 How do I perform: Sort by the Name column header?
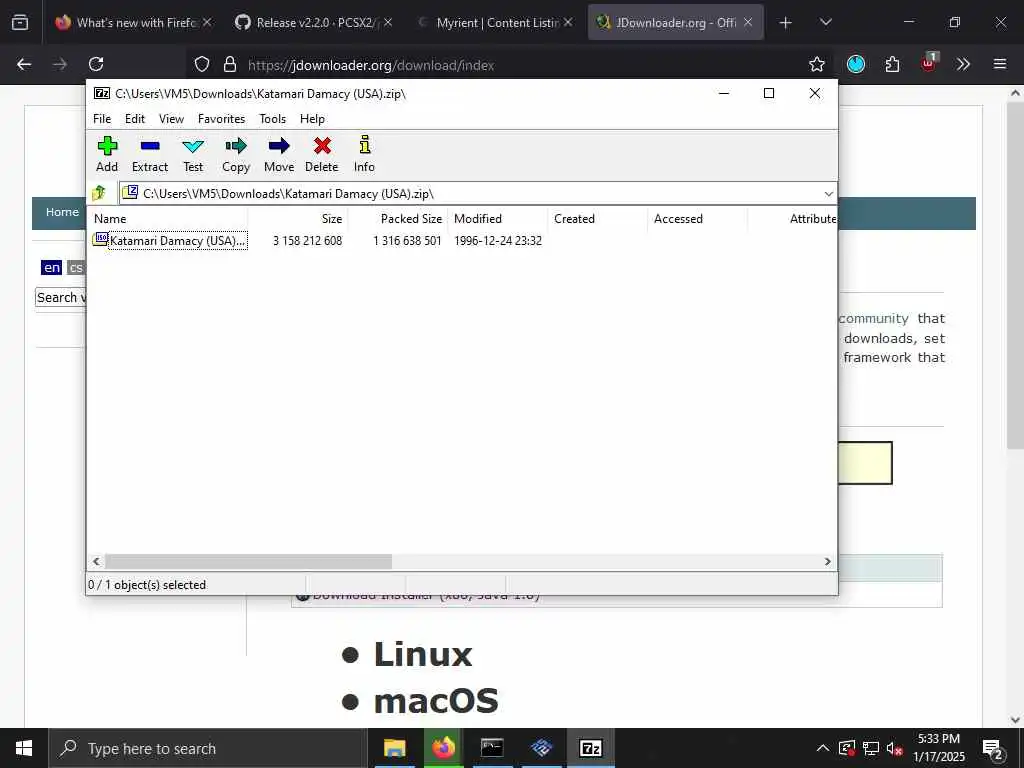click(168, 219)
